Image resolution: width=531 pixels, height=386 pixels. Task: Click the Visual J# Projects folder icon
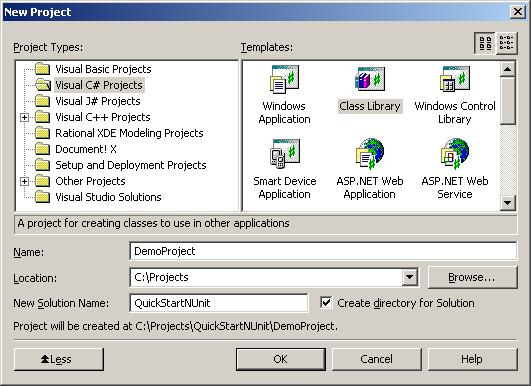[x=43, y=101]
